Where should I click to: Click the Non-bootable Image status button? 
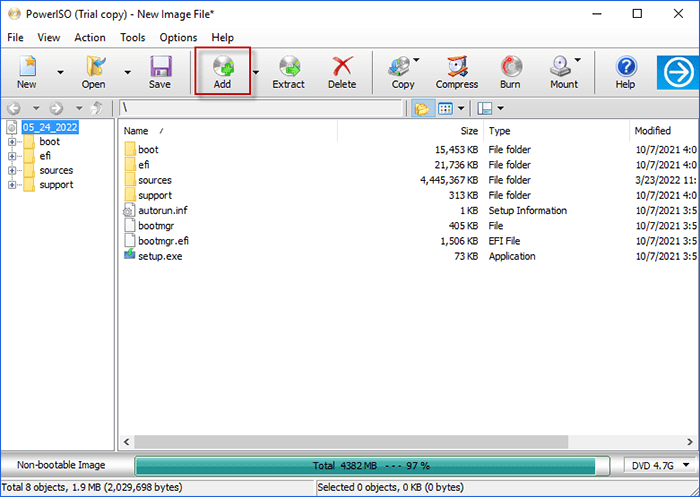coord(61,465)
